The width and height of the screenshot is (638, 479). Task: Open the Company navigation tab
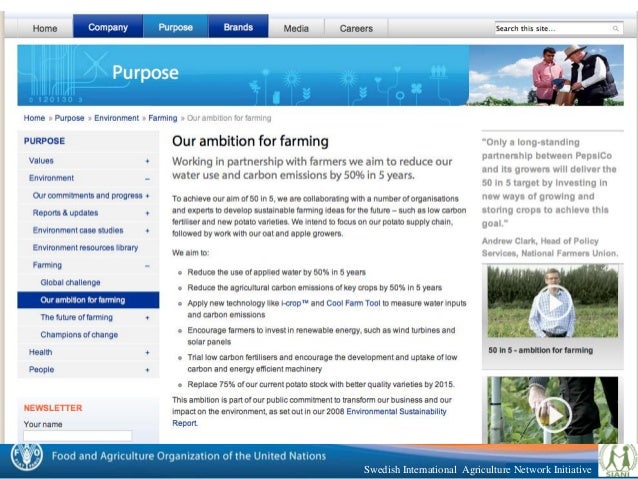pyautogui.click(x=108, y=27)
